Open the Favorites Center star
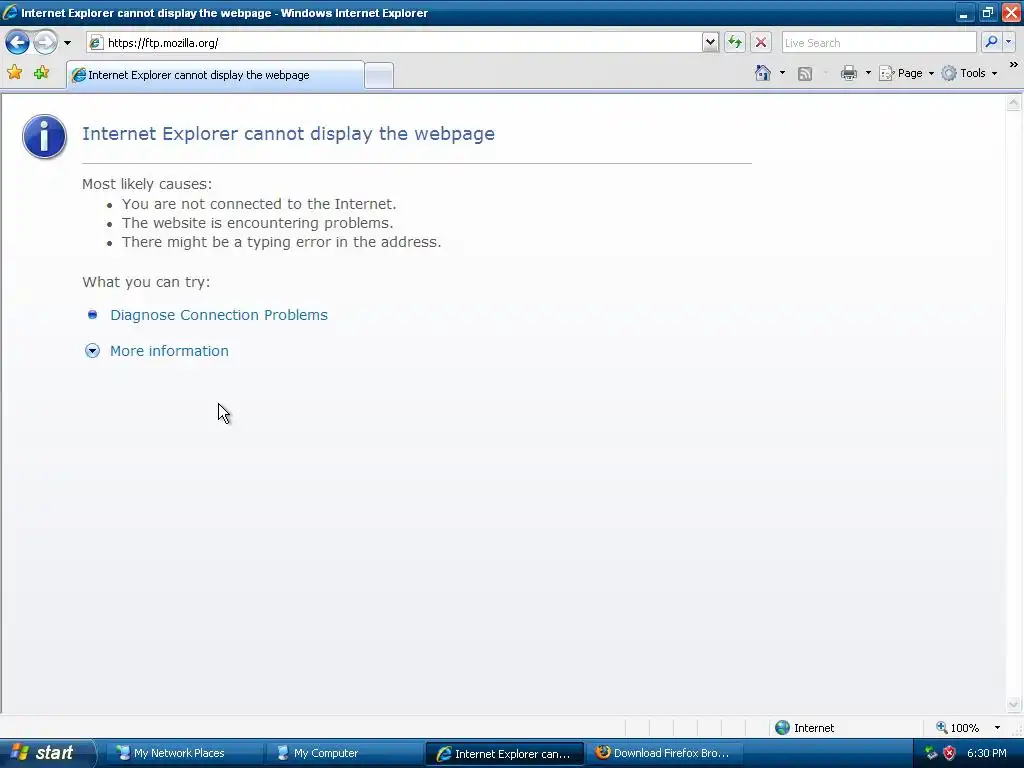 [x=14, y=73]
